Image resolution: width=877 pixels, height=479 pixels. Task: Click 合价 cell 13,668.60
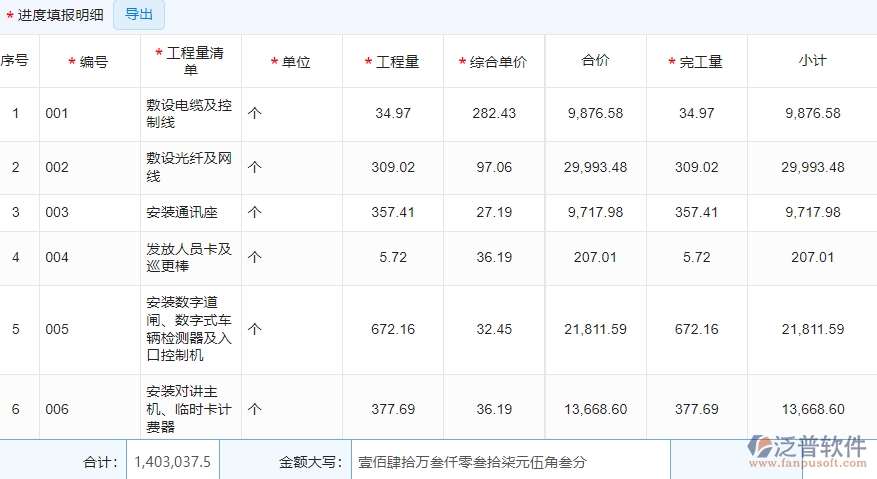[x=595, y=409]
